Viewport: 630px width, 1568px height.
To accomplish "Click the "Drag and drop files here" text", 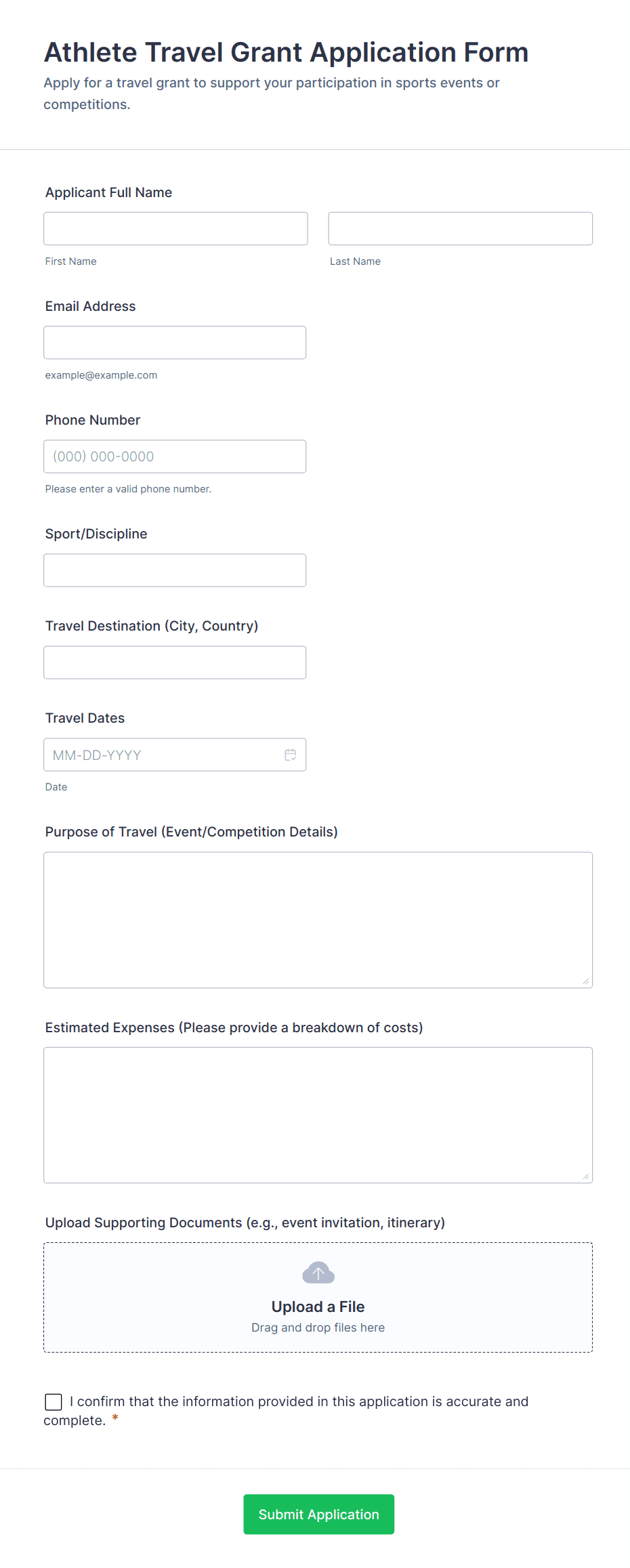I will [x=318, y=1328].
